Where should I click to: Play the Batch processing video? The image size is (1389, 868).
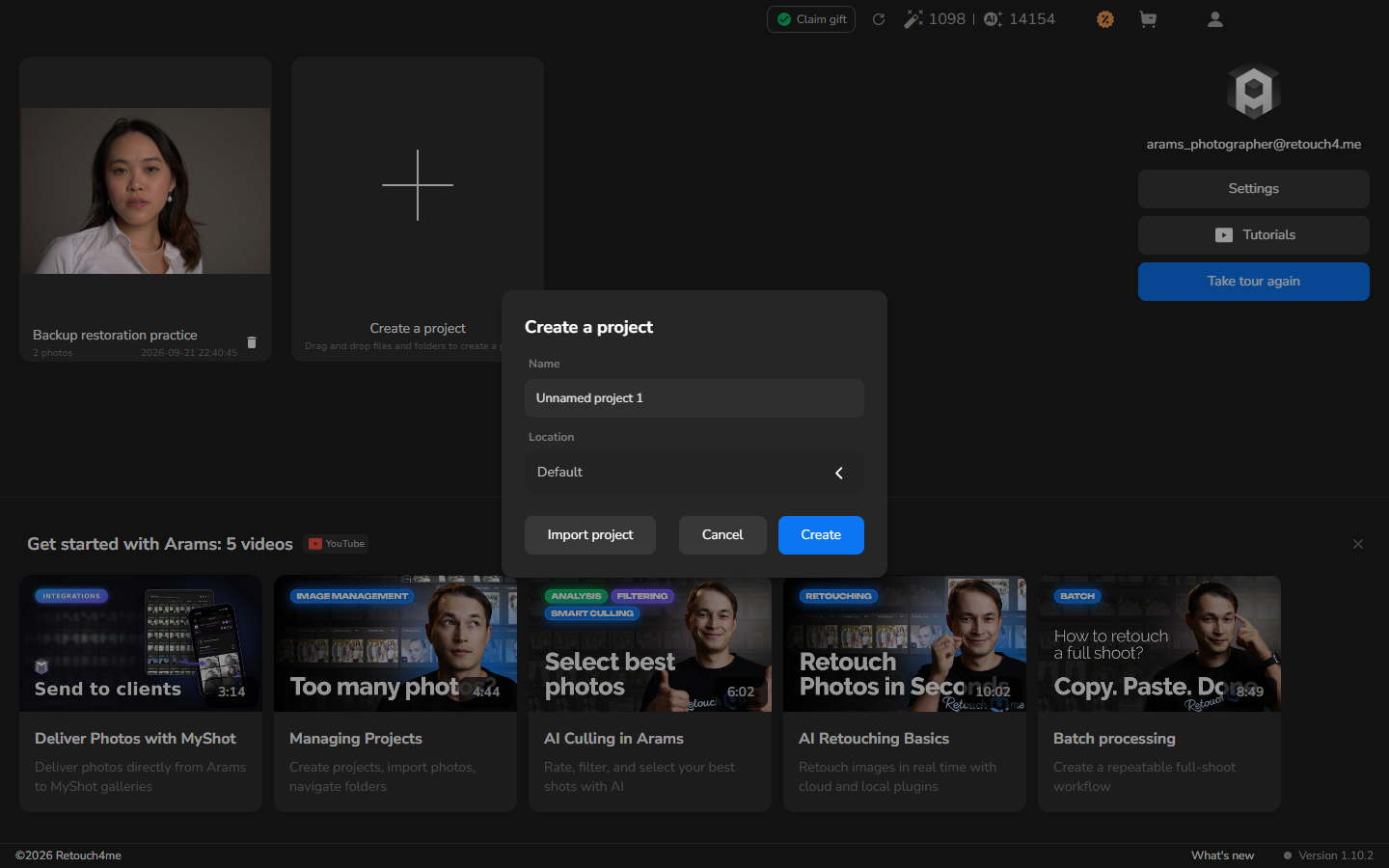pos(1159,643)
